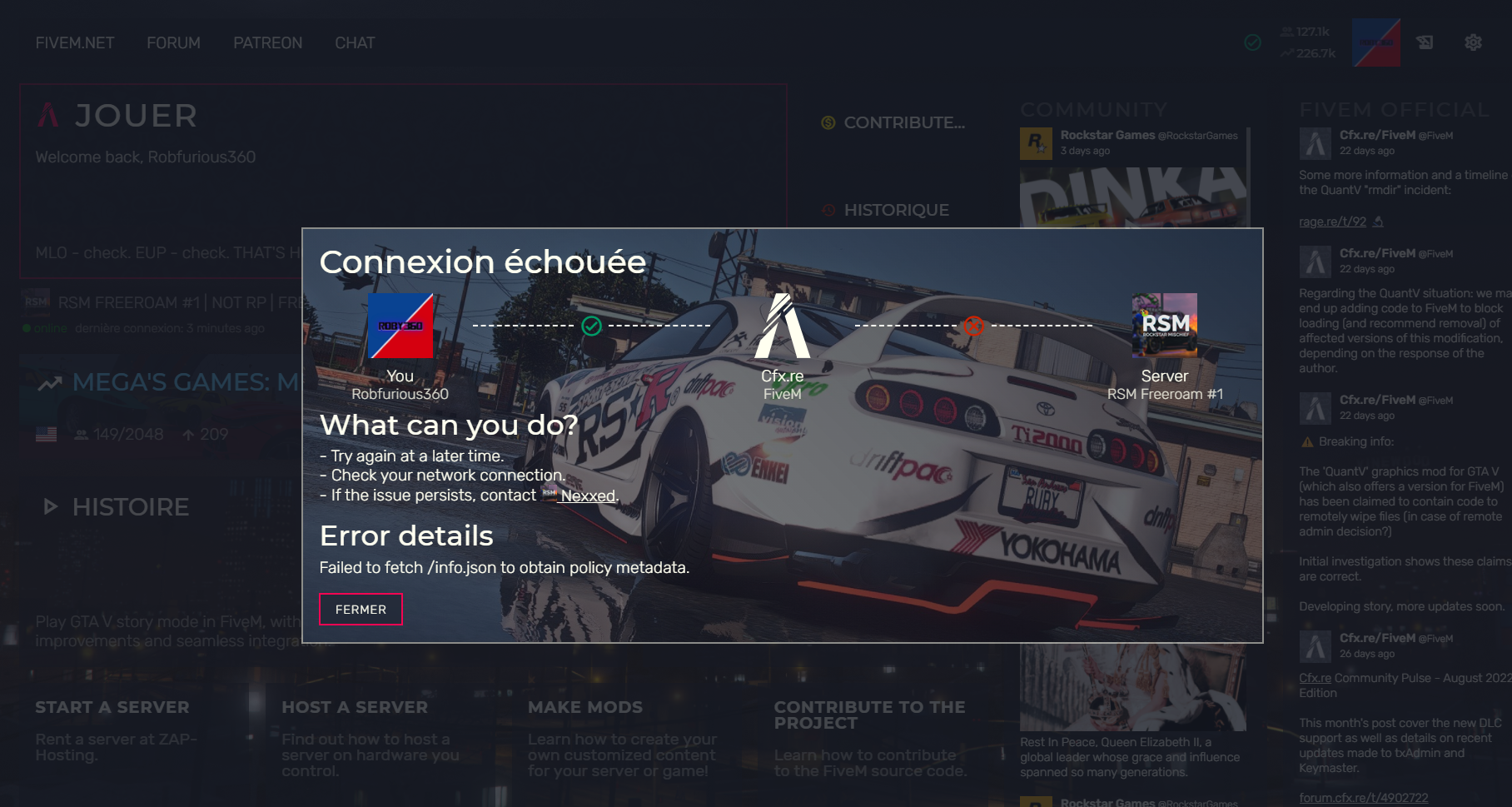This screenshot has height=807, width=1512.
Task: Click the Rockstar Games avatar, 3 days ago post
Action: tap(1036, 143)
